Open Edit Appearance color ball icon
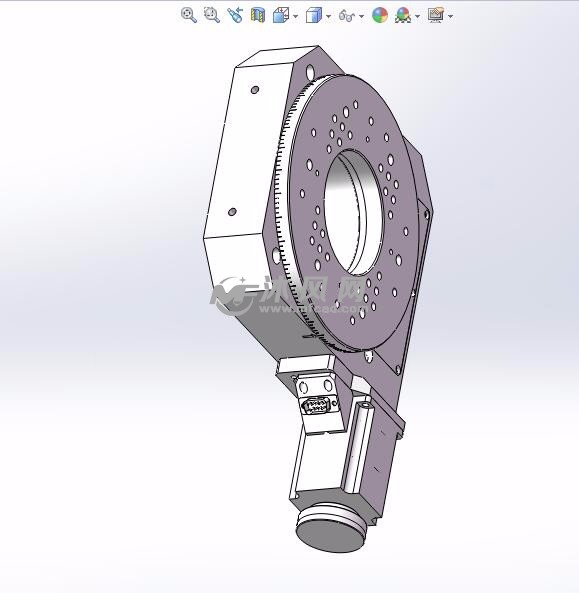Viewport: 579px width, 593px height. (380, 16)
